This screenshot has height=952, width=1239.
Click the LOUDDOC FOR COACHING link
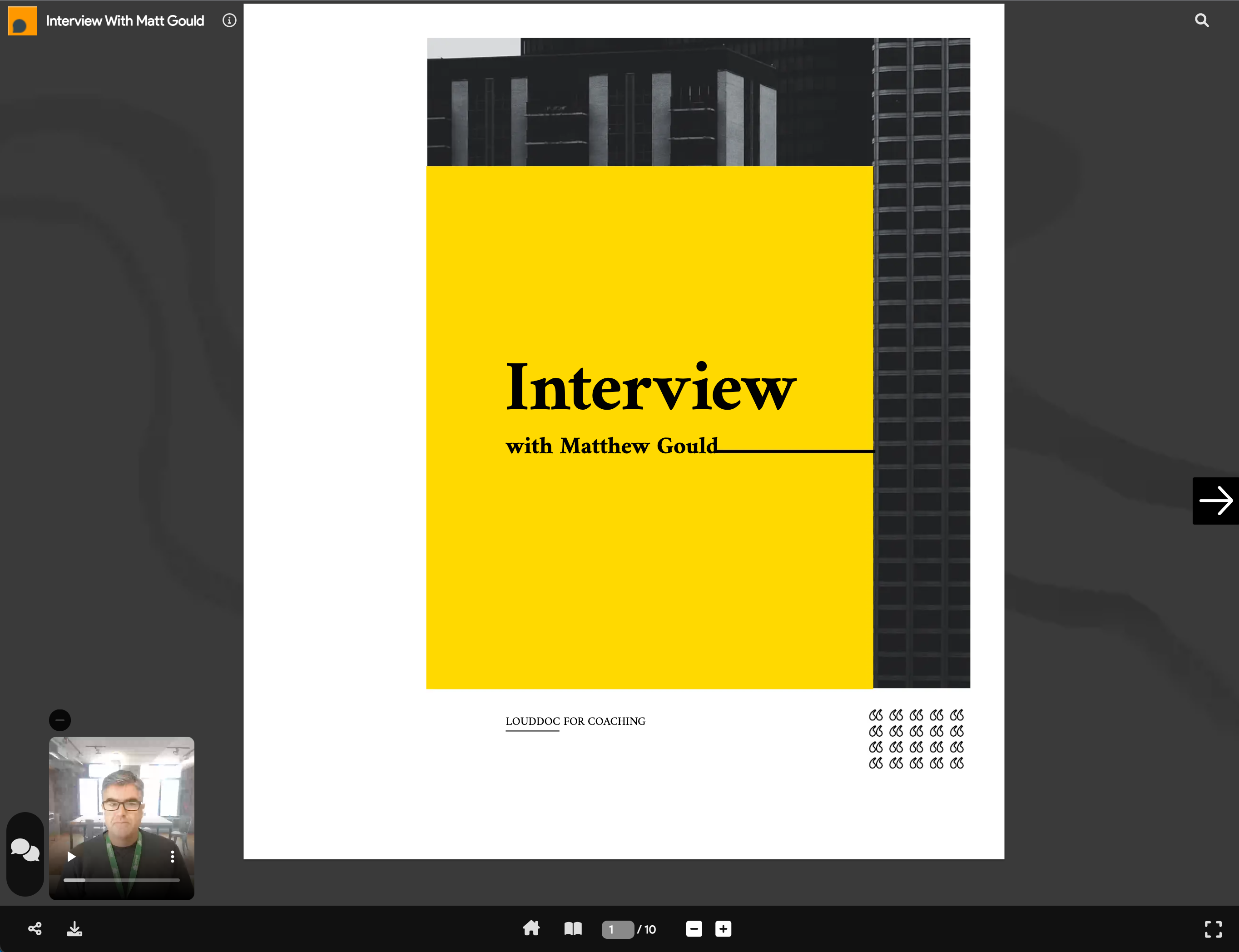575,721
